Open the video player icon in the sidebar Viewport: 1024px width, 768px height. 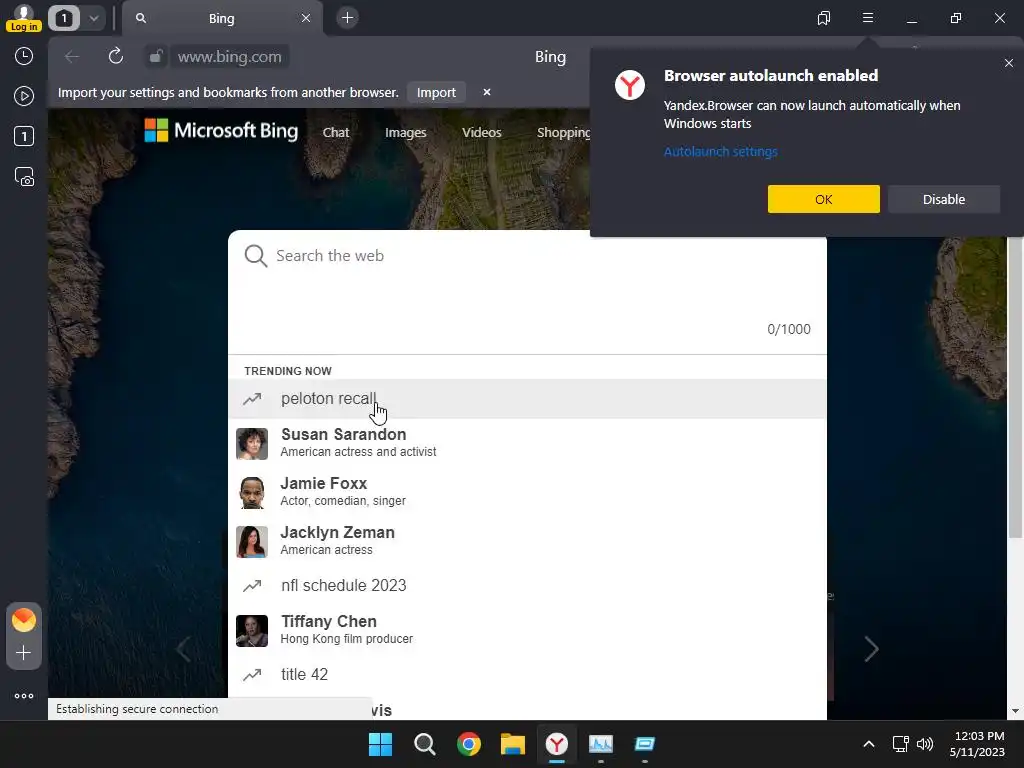(24, 96)
